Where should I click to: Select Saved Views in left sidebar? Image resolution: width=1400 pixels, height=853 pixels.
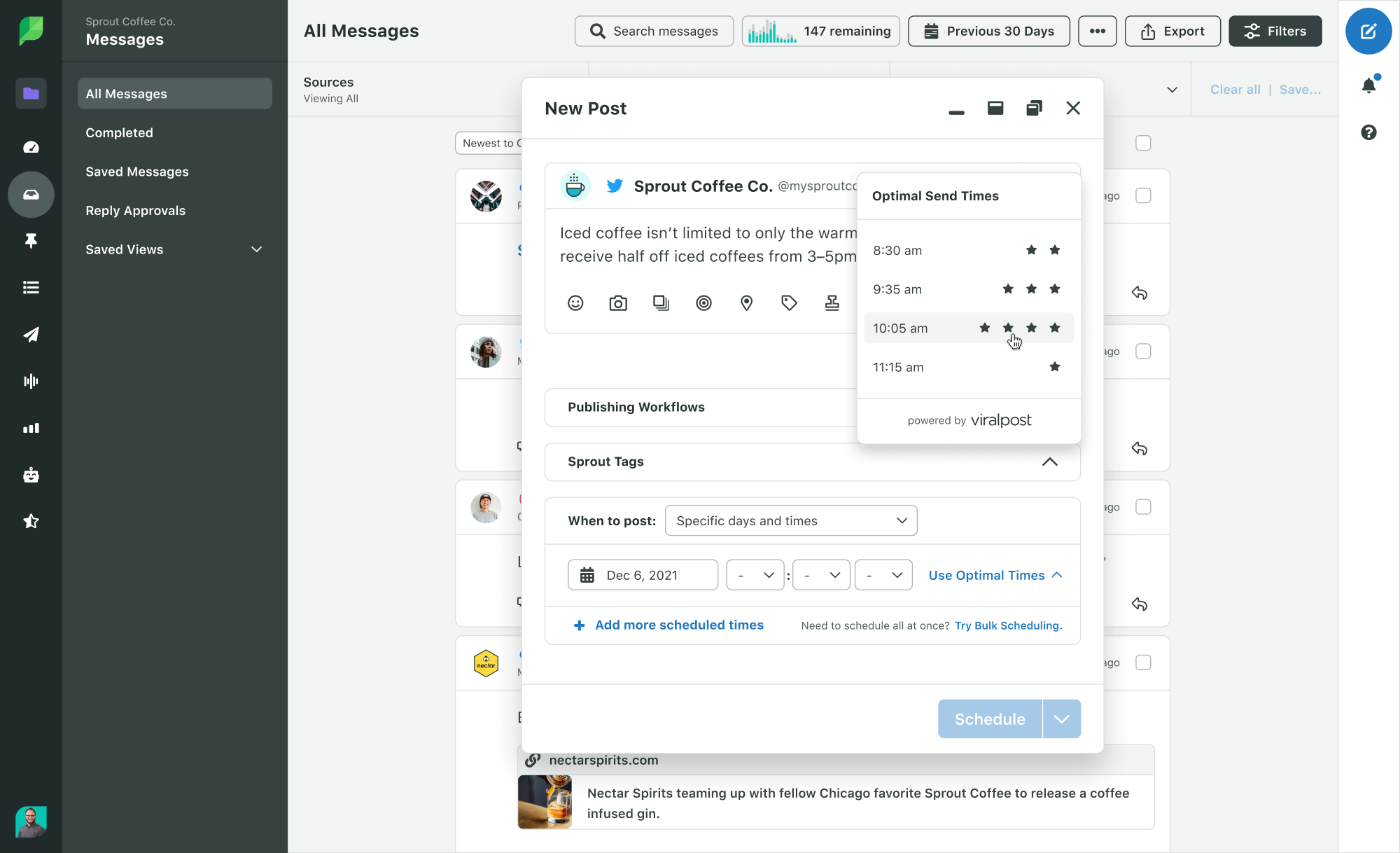pyautogui.click(x=124, y=249)
